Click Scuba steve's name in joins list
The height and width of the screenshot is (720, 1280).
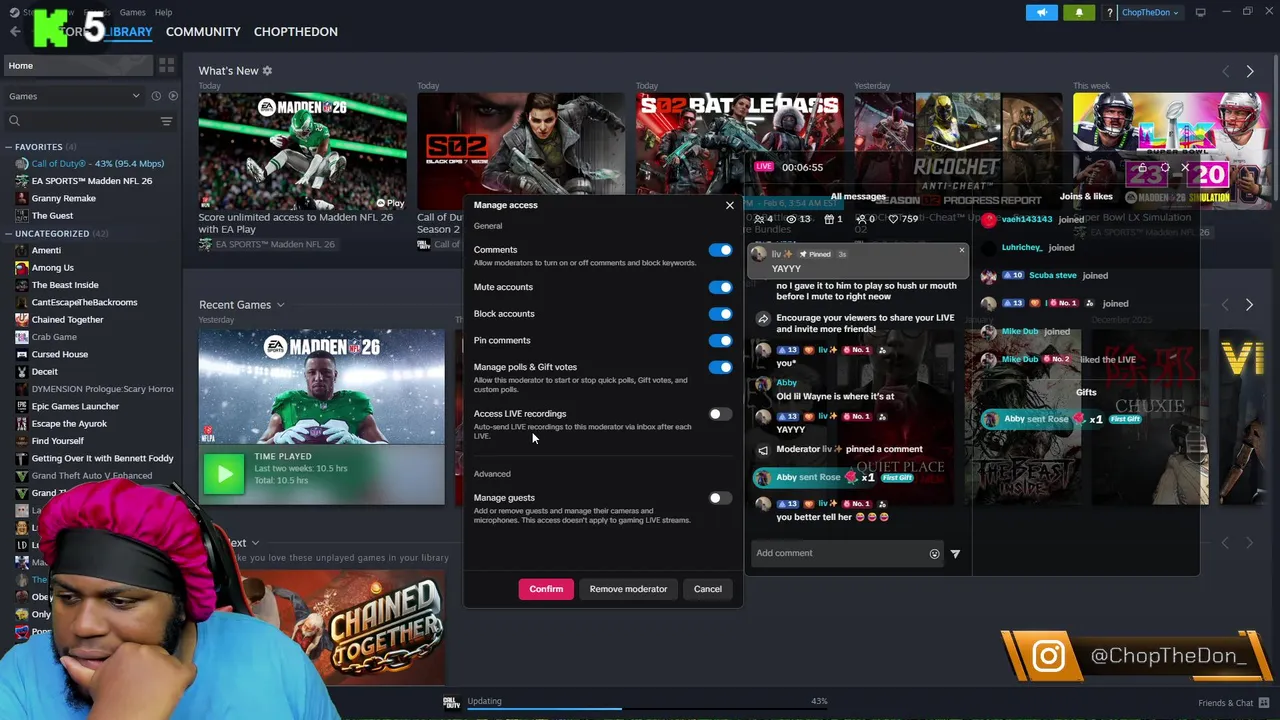coord(1052,276)
